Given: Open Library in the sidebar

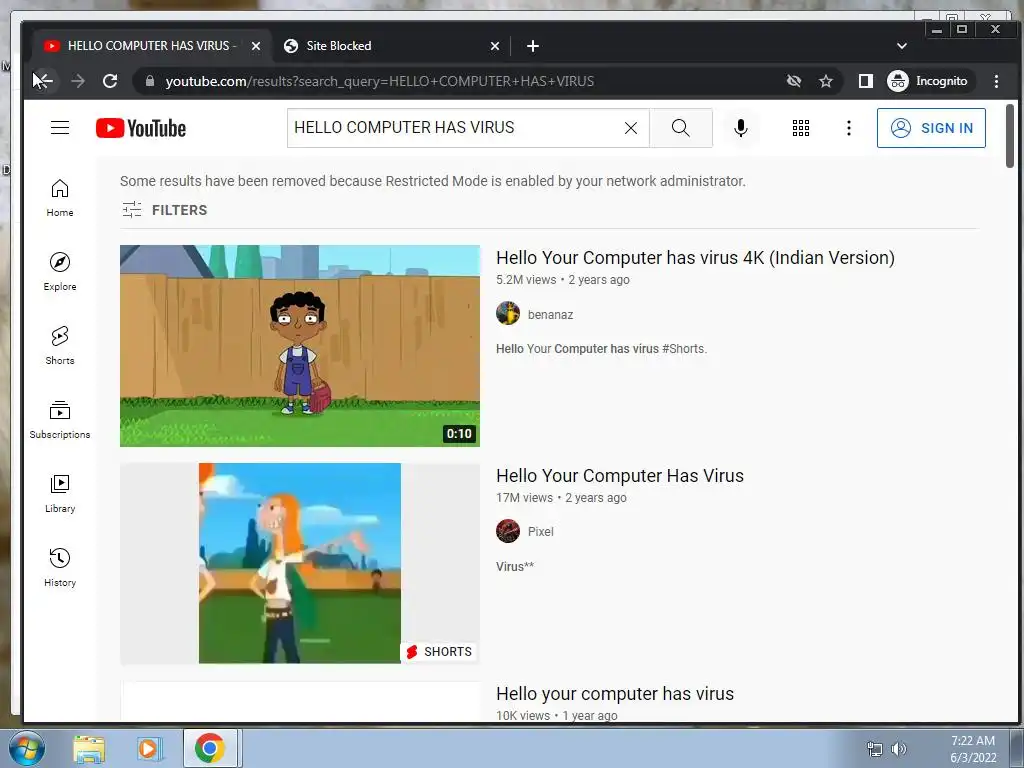Looking at the screenshot, I should click(x=60, y=494).
